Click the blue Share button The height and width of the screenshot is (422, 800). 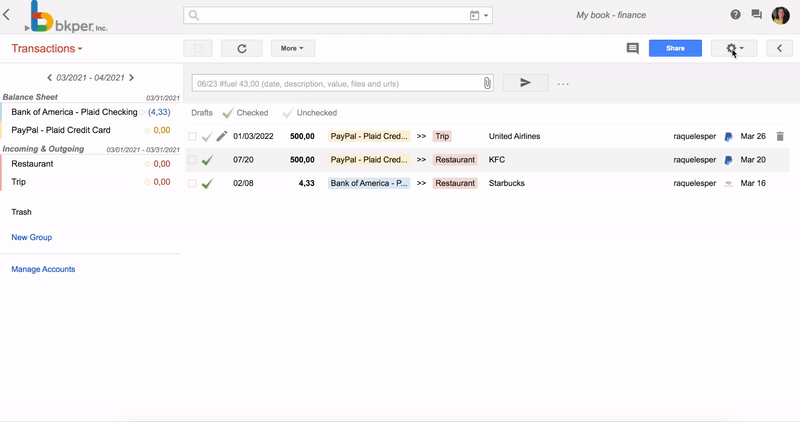pos(675,48)
